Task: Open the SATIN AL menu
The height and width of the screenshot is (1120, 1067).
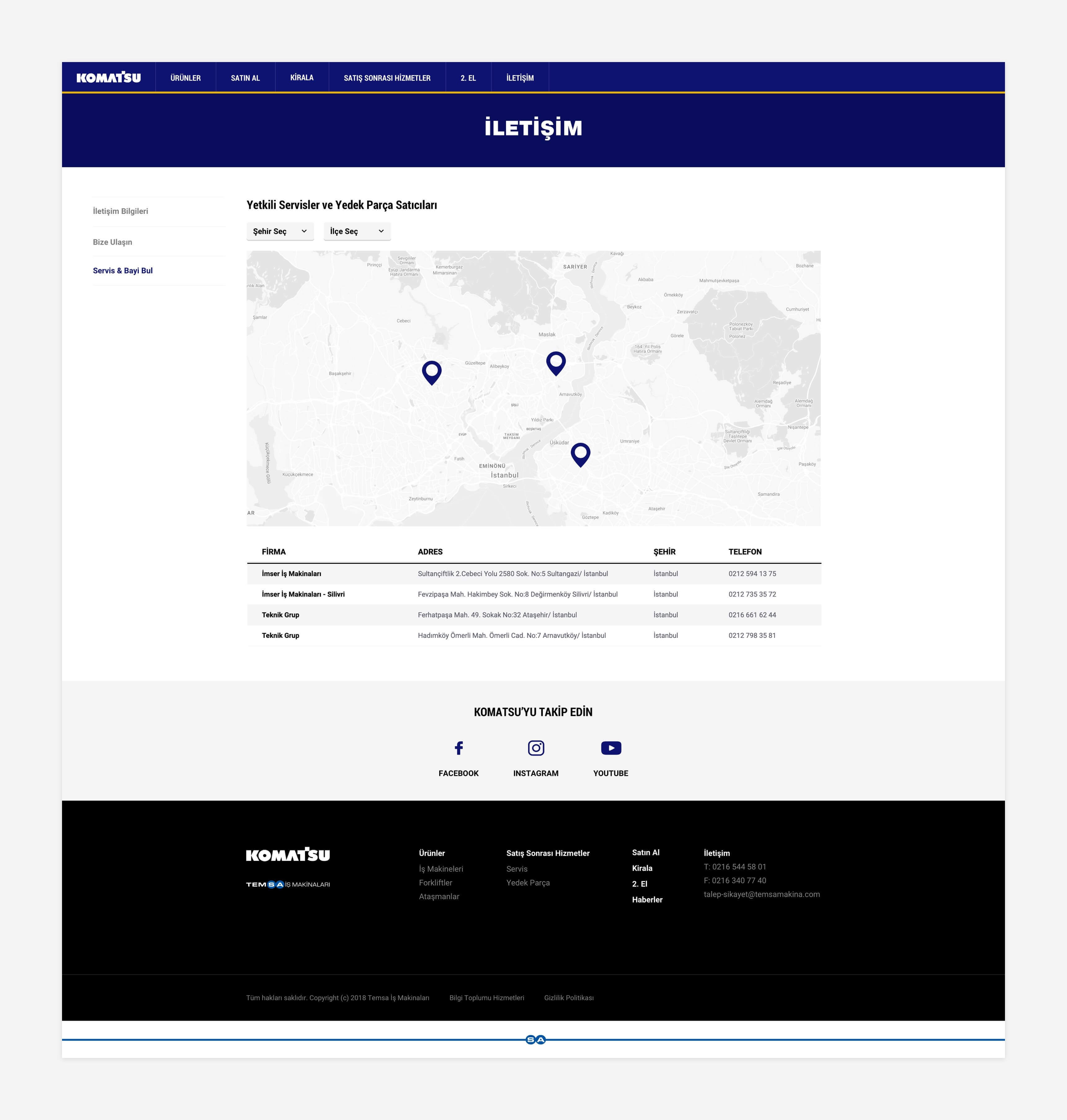Action: click(x=245, y=78)
